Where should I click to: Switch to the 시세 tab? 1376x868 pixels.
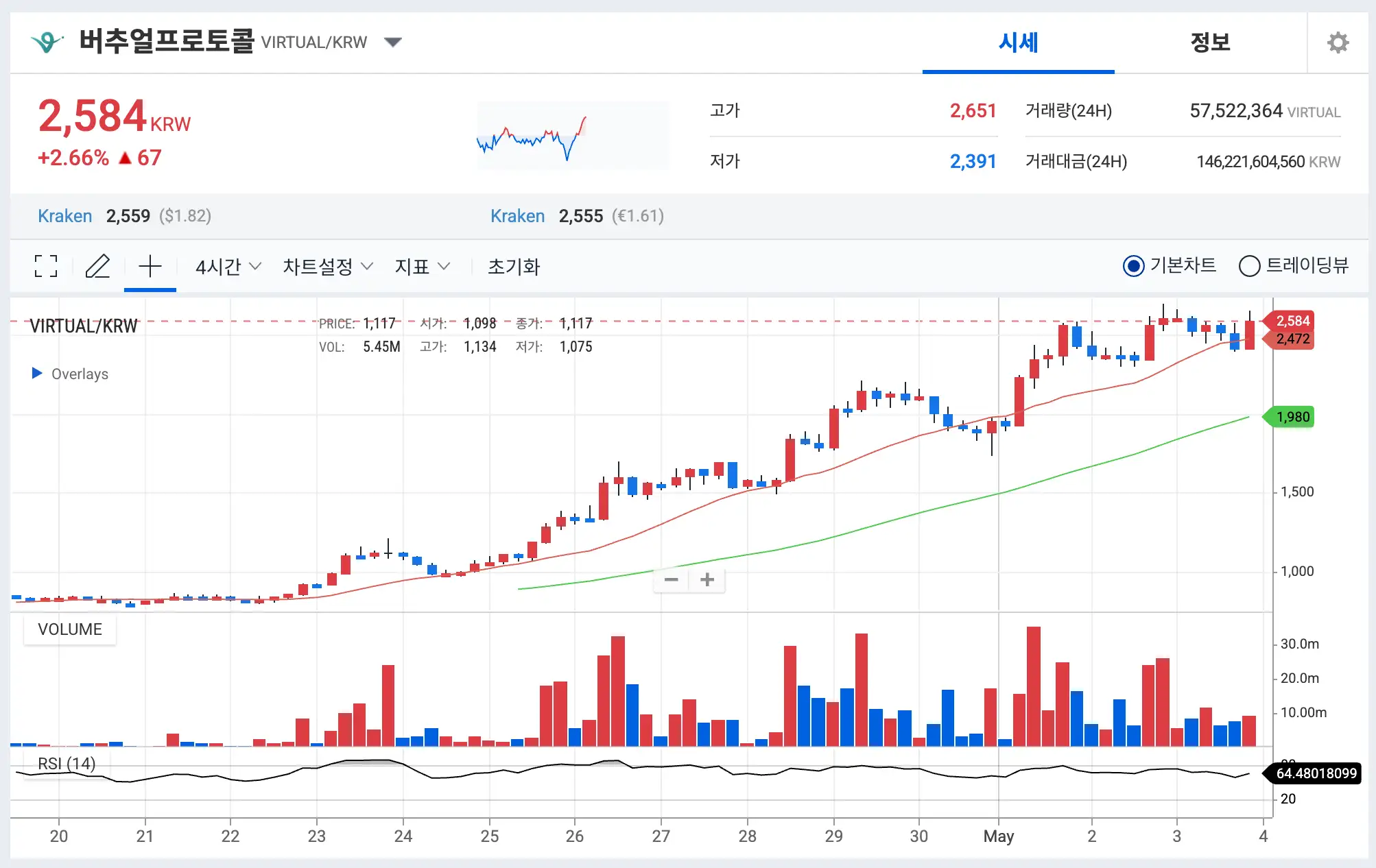(1018, 43)
